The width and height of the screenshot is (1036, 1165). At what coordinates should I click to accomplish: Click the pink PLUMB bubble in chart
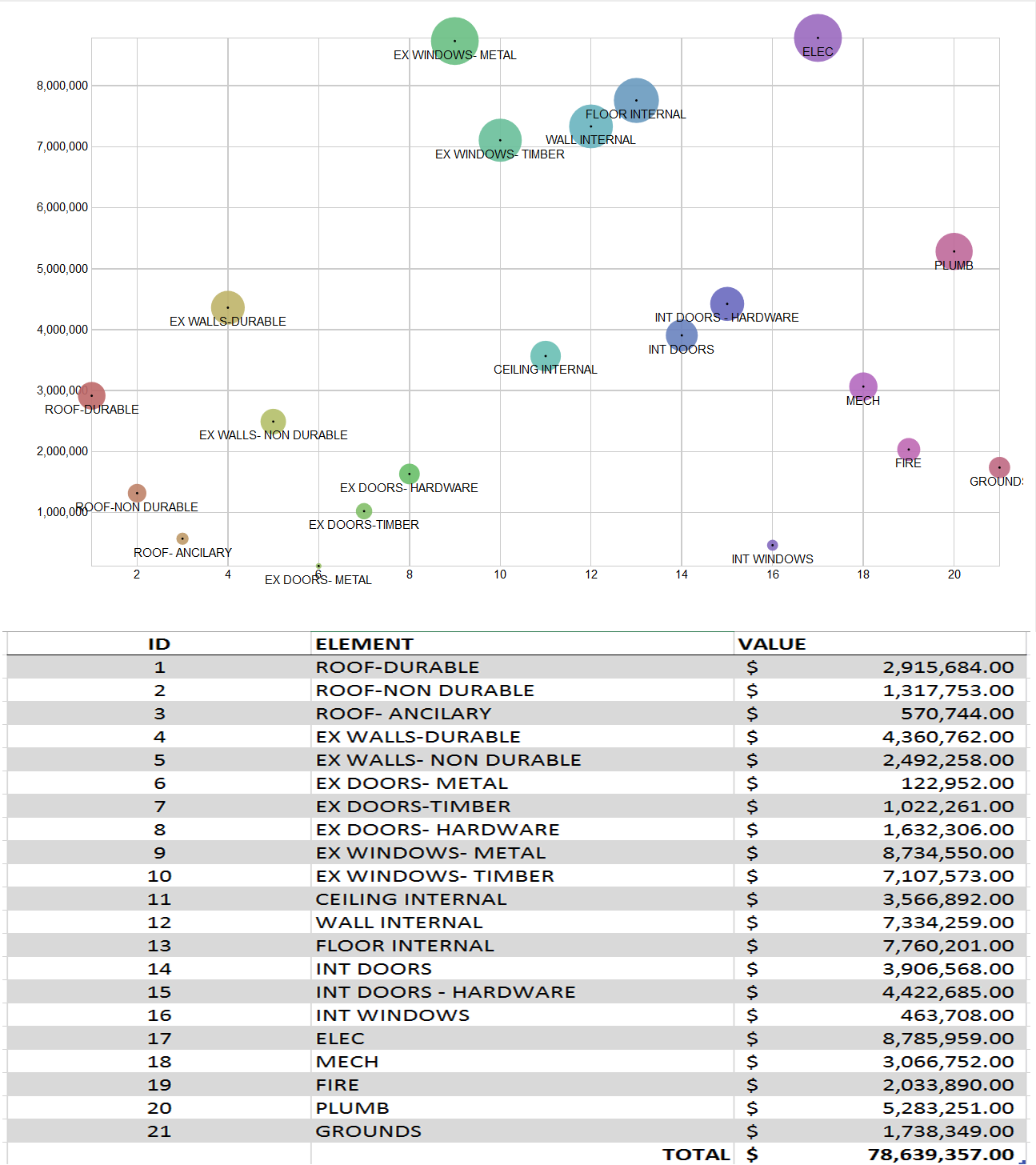click(954, 251)
